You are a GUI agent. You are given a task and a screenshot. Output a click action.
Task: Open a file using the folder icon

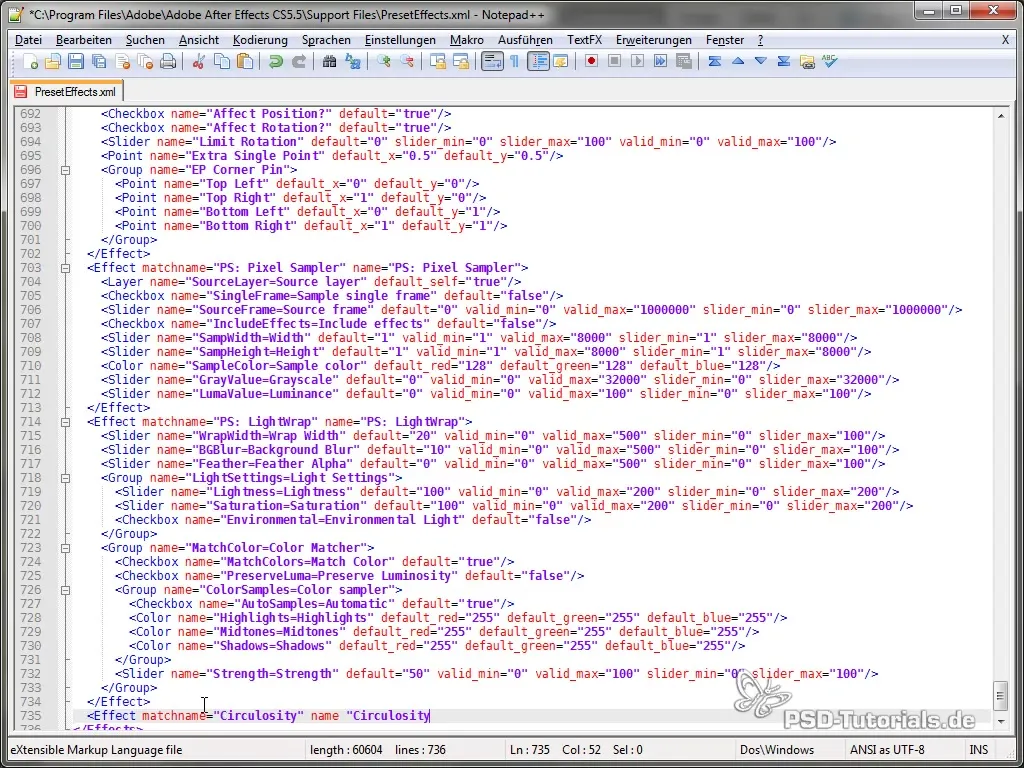(x=53, y=62)
